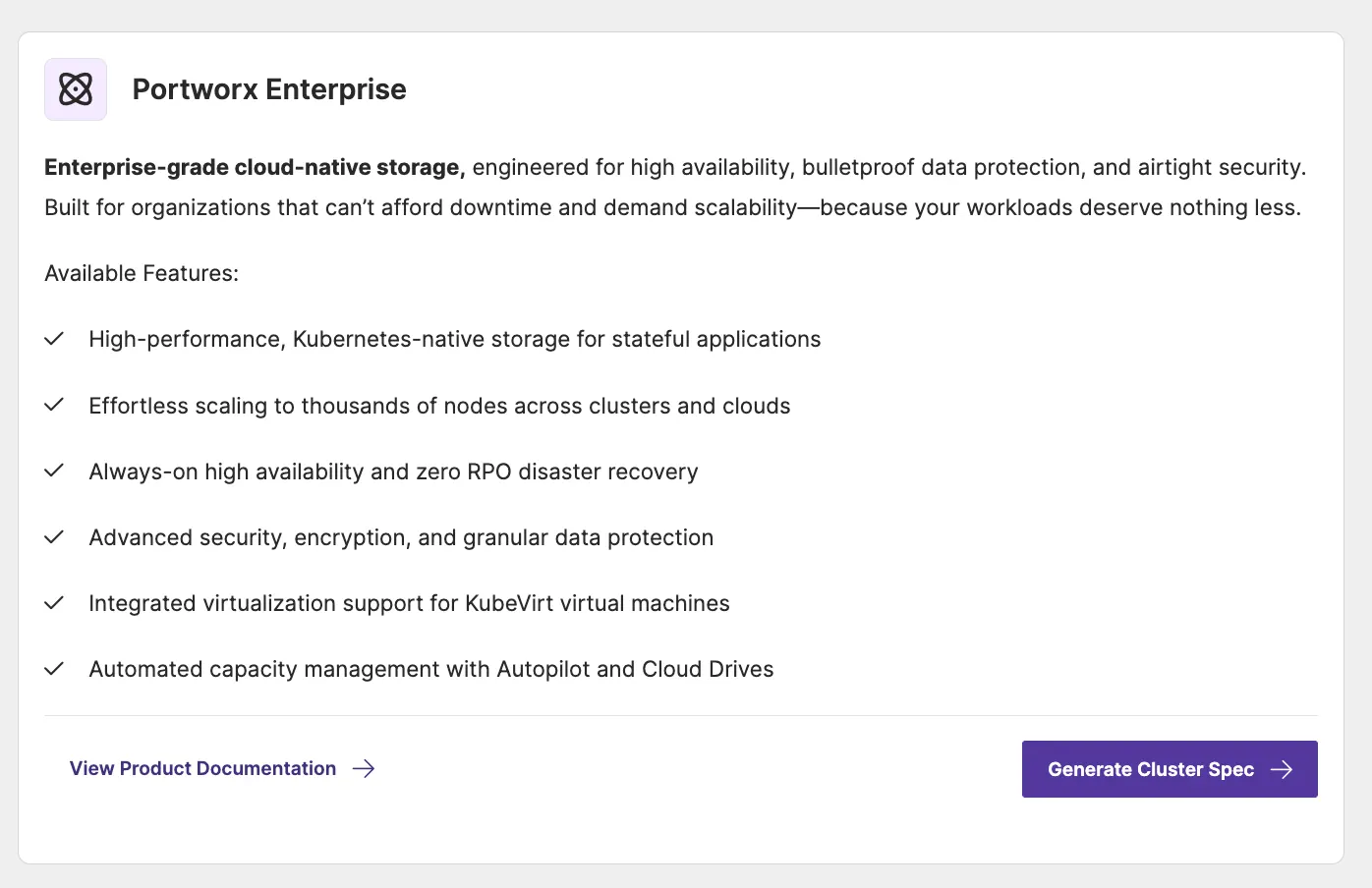Viewport: 1372px width, 888px height.
Task: Click the checkmark beside Automated capacity management
Action: point(55,668)
